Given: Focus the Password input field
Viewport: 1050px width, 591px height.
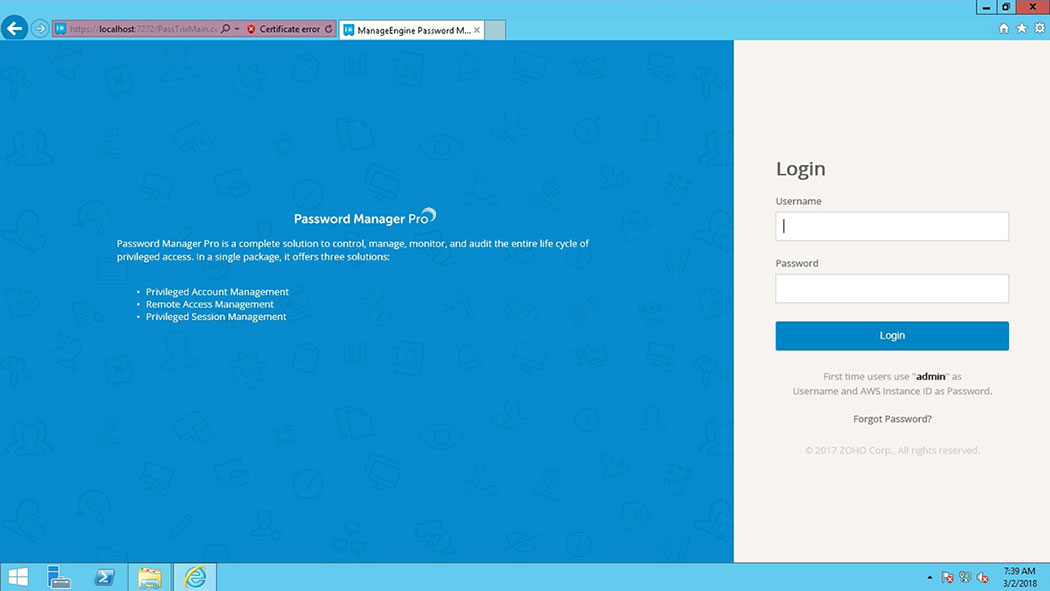Looking at the screenshot, I should (892, 288).
